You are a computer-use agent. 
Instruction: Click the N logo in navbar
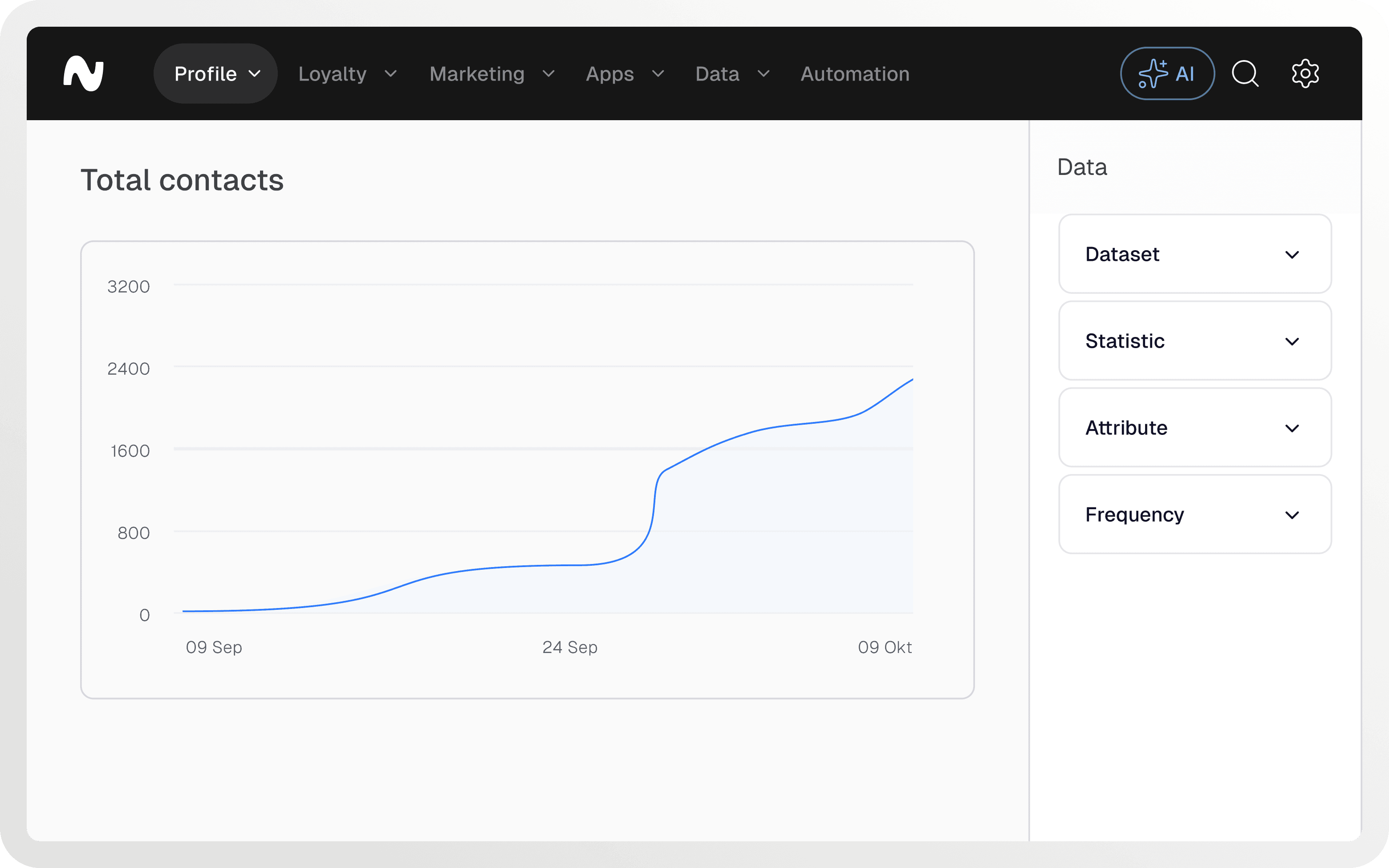83,73
